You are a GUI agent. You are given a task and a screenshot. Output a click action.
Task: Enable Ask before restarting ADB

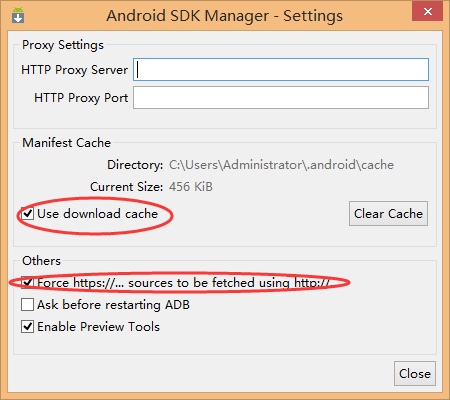(27, 305)
